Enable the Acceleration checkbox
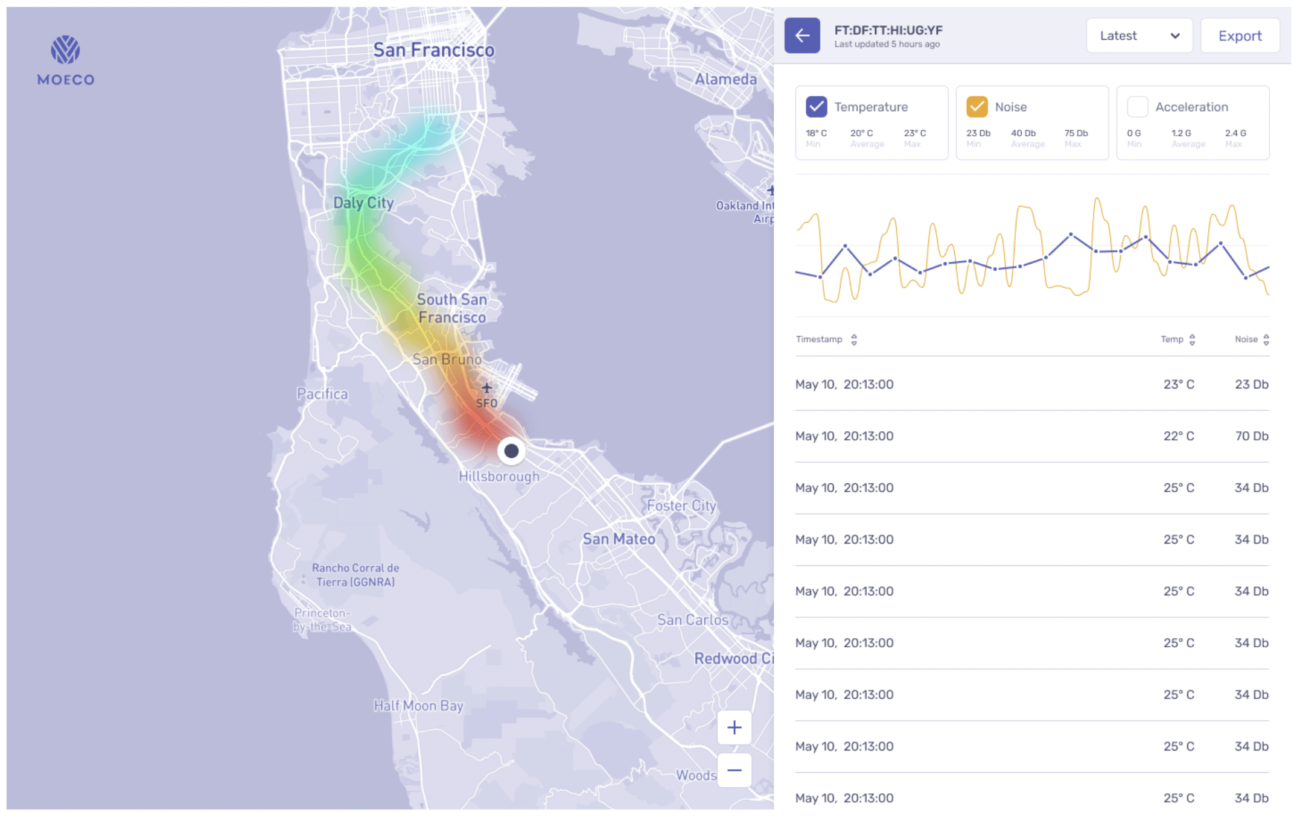The image size is (1300, 818). (1137, 107)
